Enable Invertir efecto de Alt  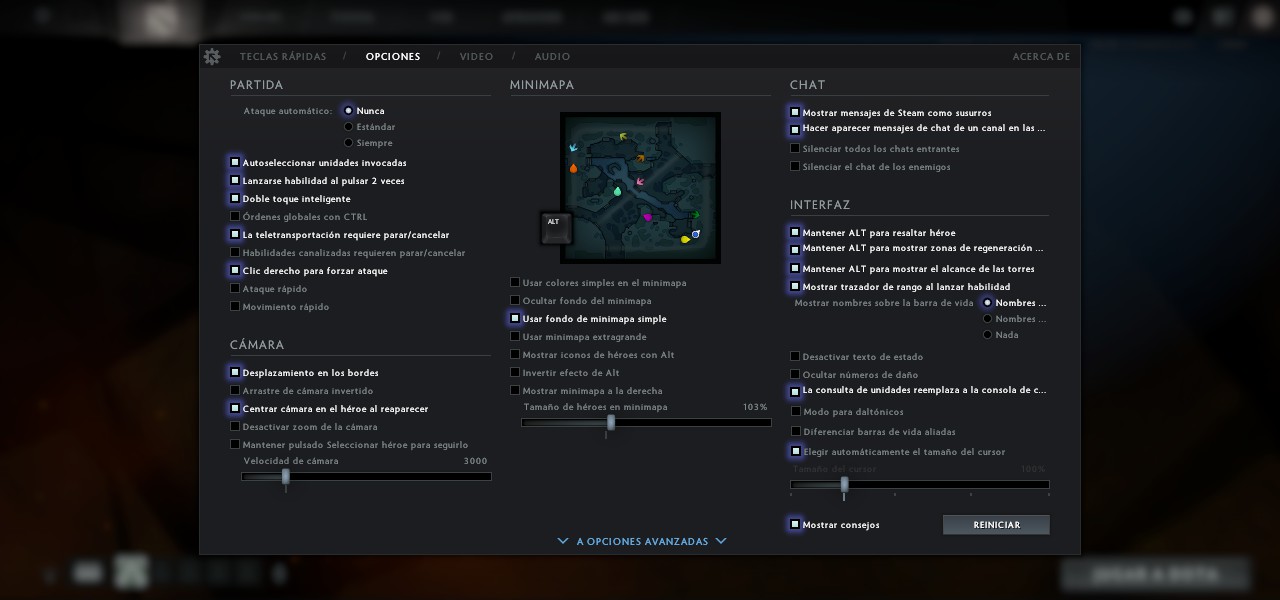pos(515,372)
